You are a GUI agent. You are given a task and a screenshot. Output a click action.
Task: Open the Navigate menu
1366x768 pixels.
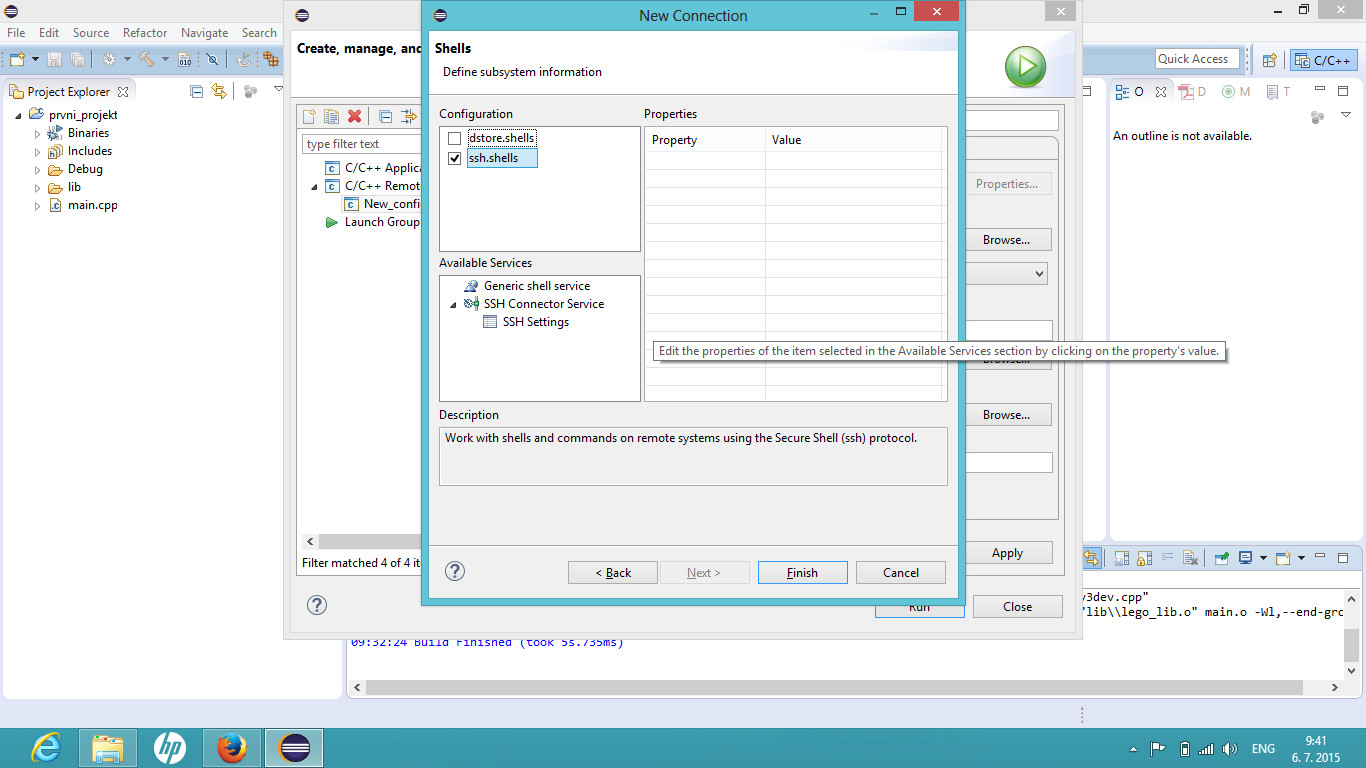pos(204,33)
